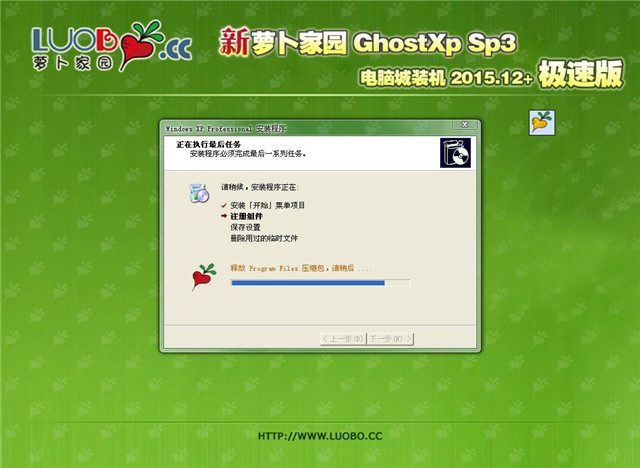Image resolution: width=640 pixels, height=468 pixels.
Task: Click the 新萝卜家园 GhostXp Sp3 title
Action: pos(368,42)
